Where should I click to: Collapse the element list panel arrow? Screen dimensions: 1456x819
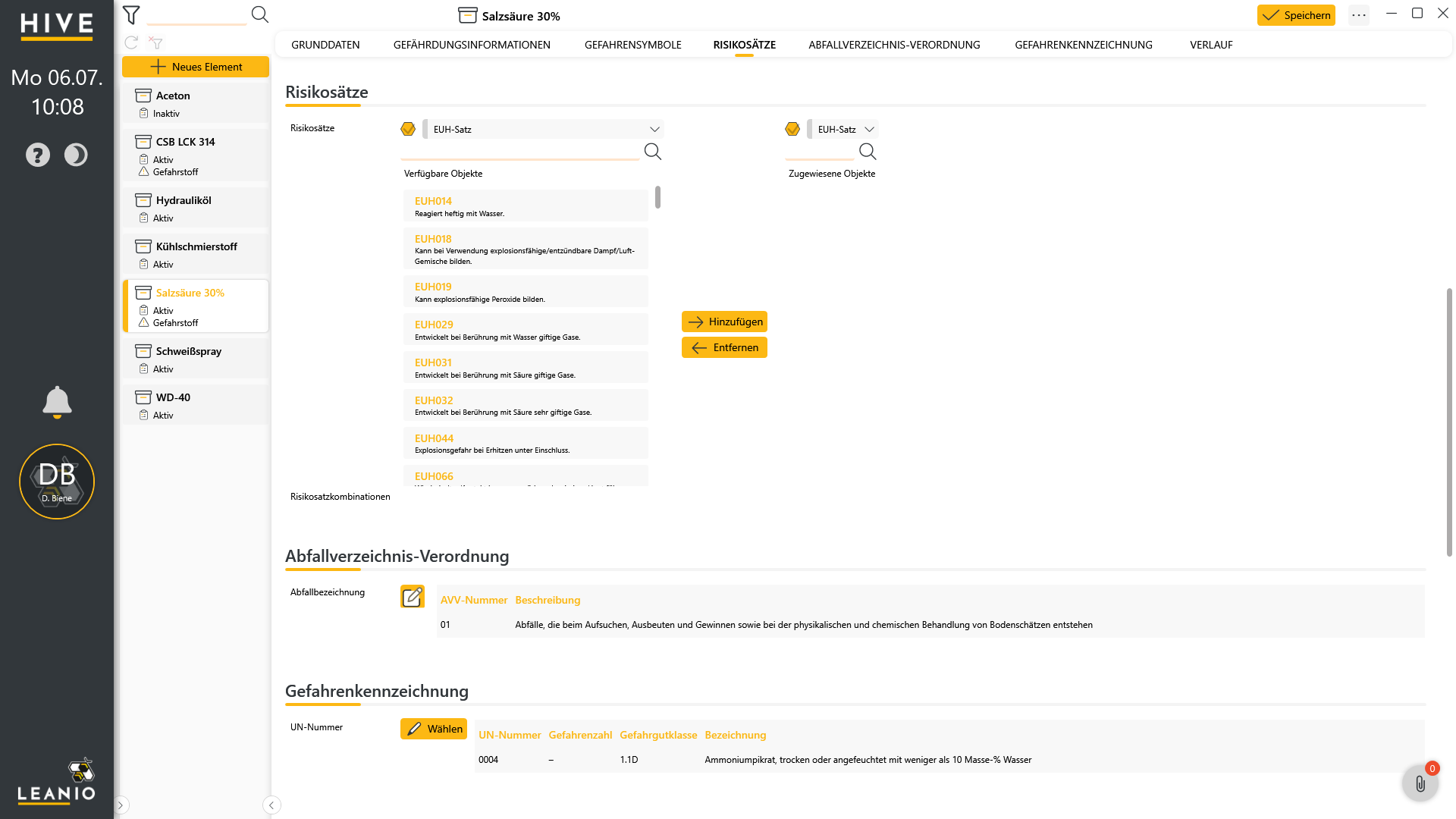[x=271, y=805]
